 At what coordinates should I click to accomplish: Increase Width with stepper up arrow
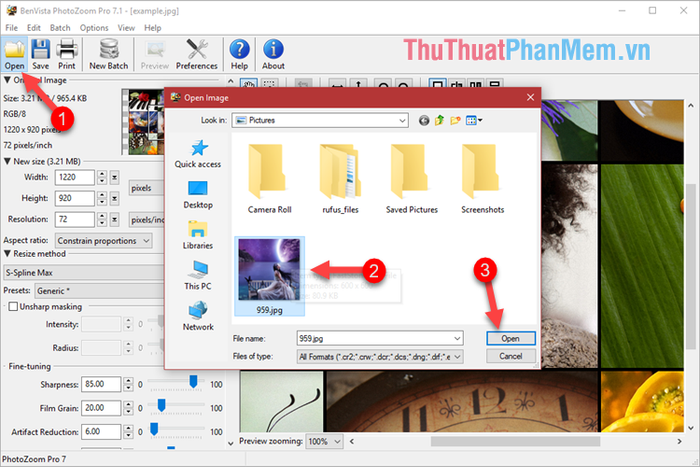(x=102, y=174)
